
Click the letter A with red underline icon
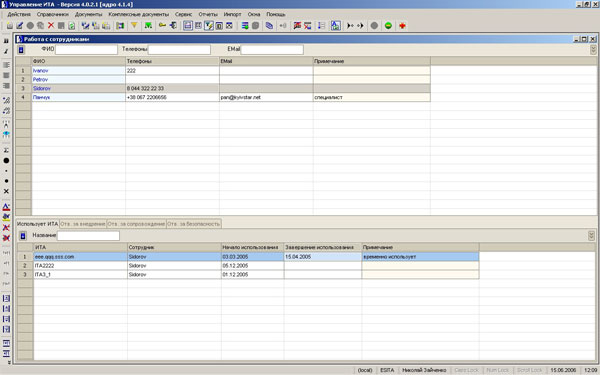click(x=6, y=207)
